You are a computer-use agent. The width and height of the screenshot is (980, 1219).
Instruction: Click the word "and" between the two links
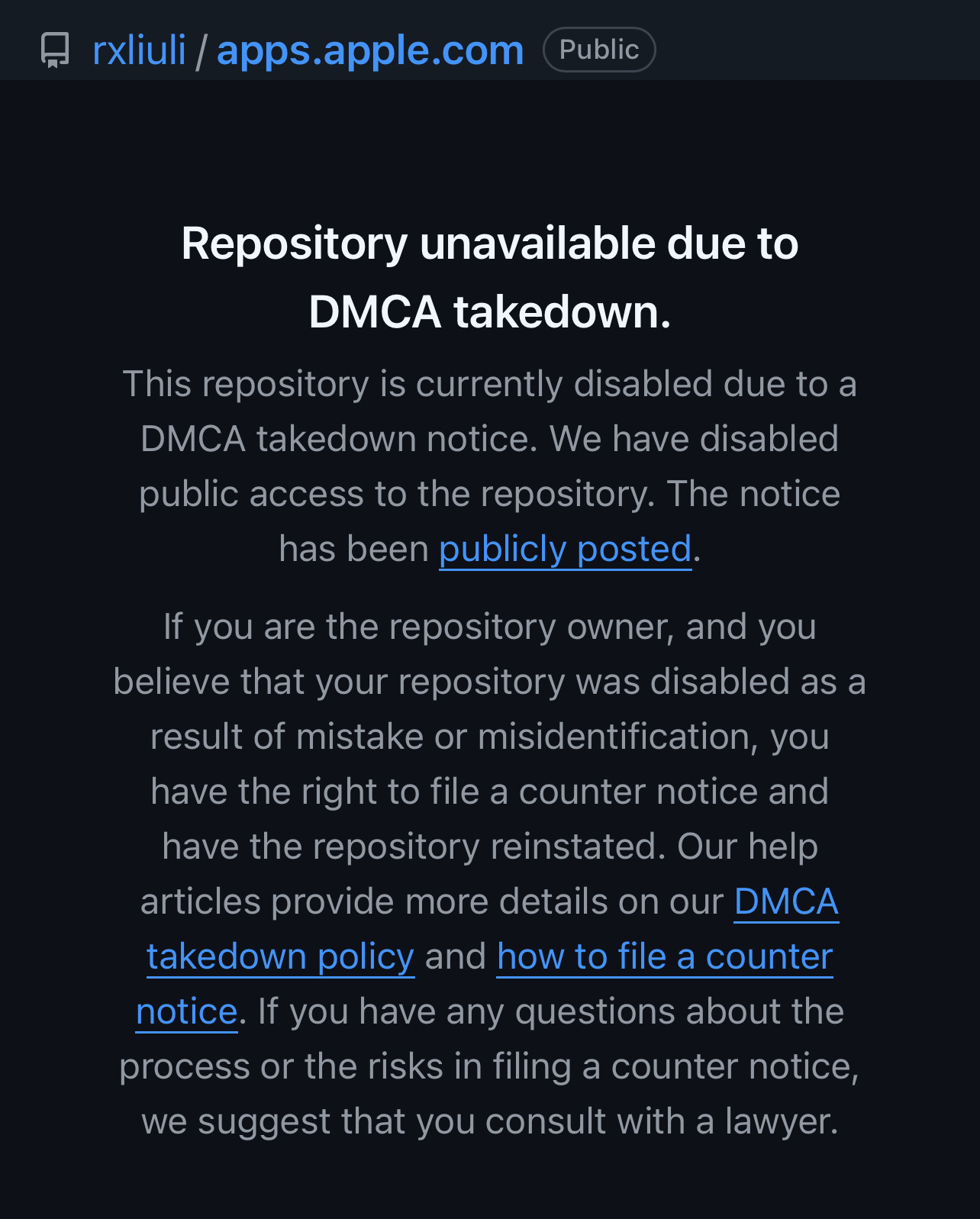pos(456,956)
